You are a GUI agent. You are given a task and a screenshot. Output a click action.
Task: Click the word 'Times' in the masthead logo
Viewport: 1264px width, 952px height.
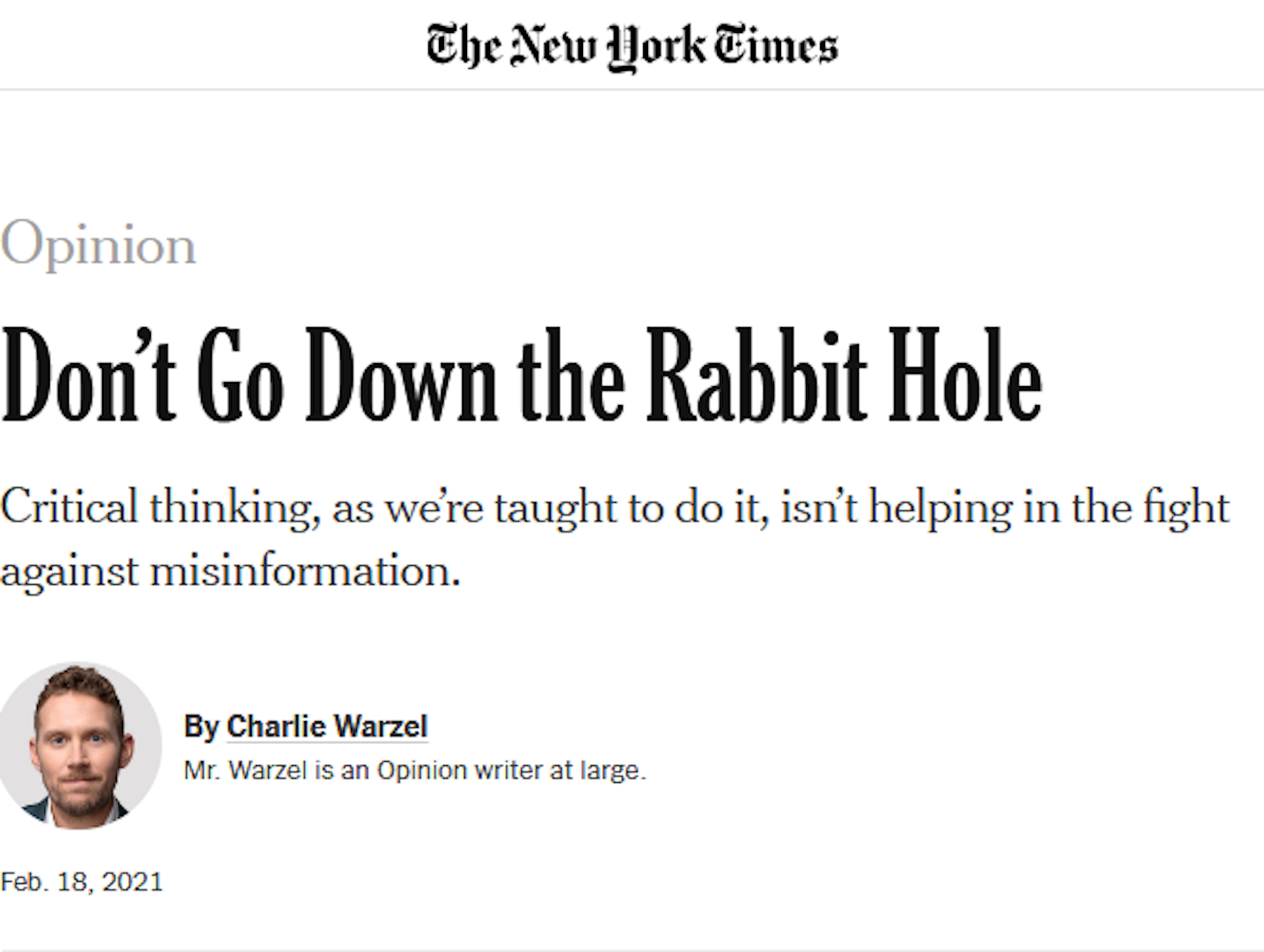(776, 46)
